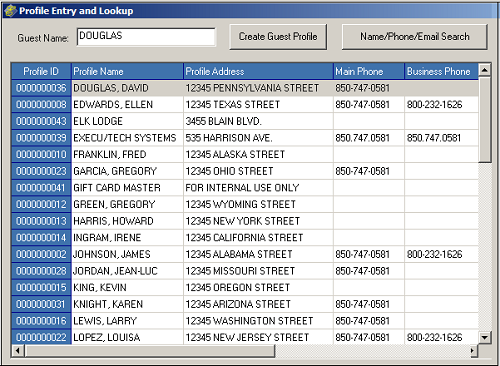
Task: Click the Business Phone column header
Action: (x=441, y=71)
